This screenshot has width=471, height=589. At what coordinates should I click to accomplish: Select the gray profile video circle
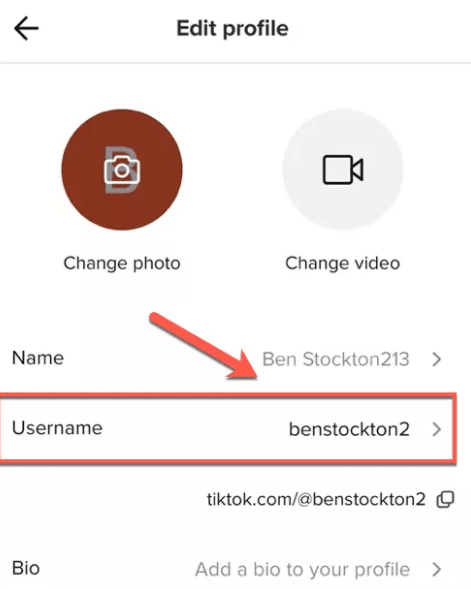click(x=343, y=169)
